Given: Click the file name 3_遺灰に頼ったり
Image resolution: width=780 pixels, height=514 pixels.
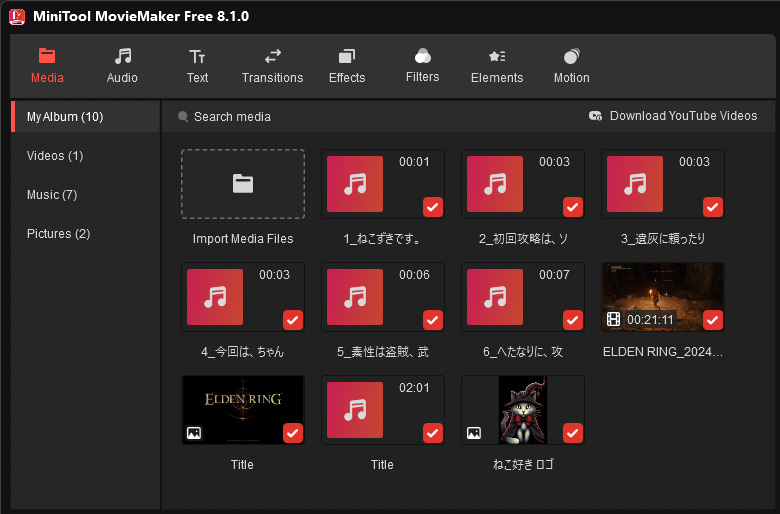Looking at the screenshot, I should pyautogui.click(x=663, y=239).
